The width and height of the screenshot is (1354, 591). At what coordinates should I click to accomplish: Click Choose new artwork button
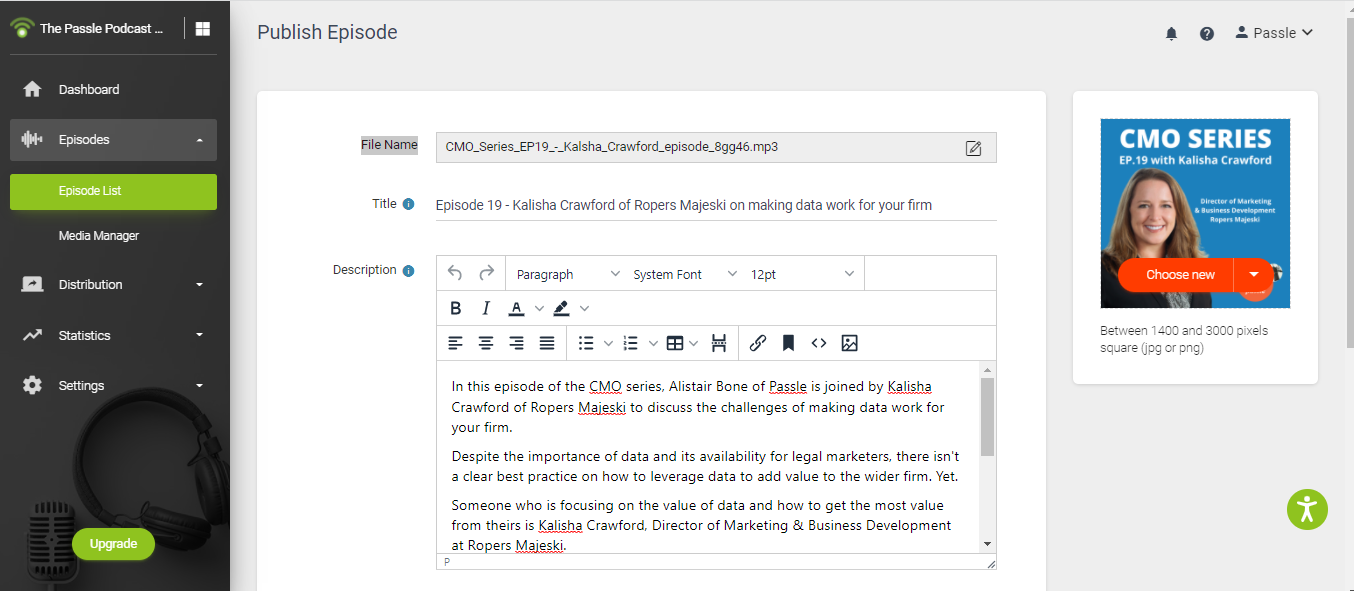pos(1177,275)
